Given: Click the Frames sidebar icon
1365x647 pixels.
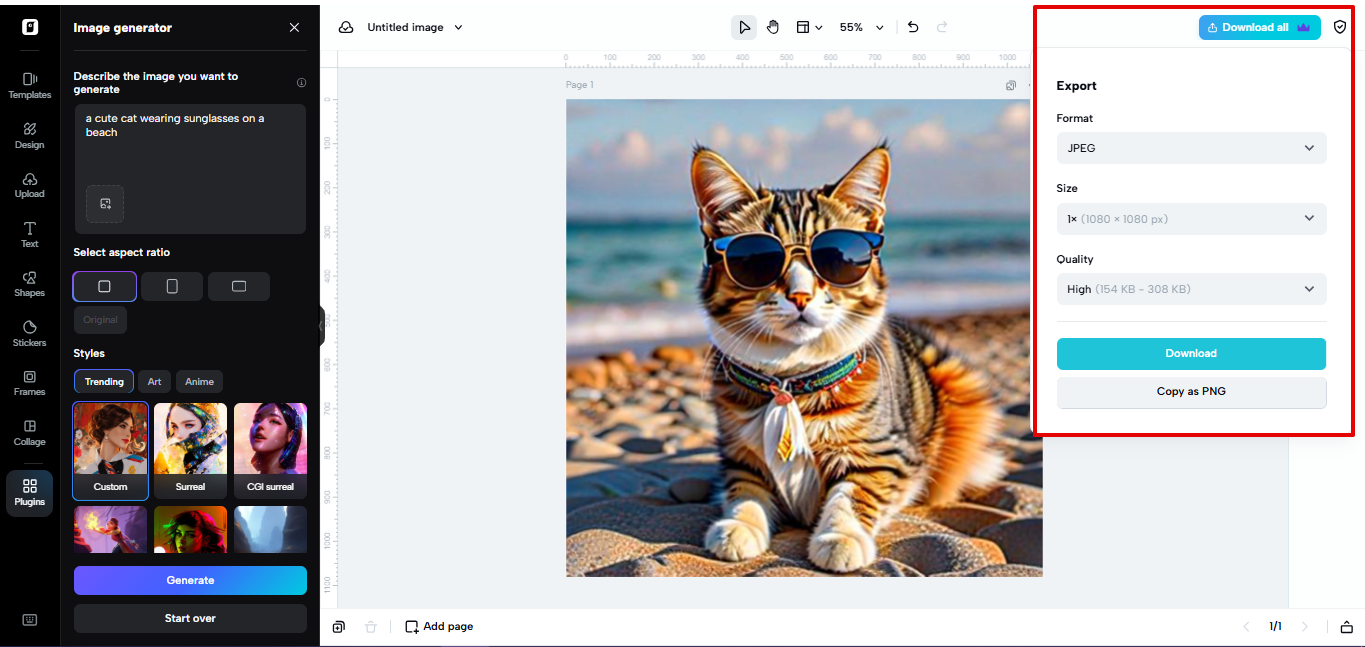Looking at the screenshot, I should coord(29,382).
